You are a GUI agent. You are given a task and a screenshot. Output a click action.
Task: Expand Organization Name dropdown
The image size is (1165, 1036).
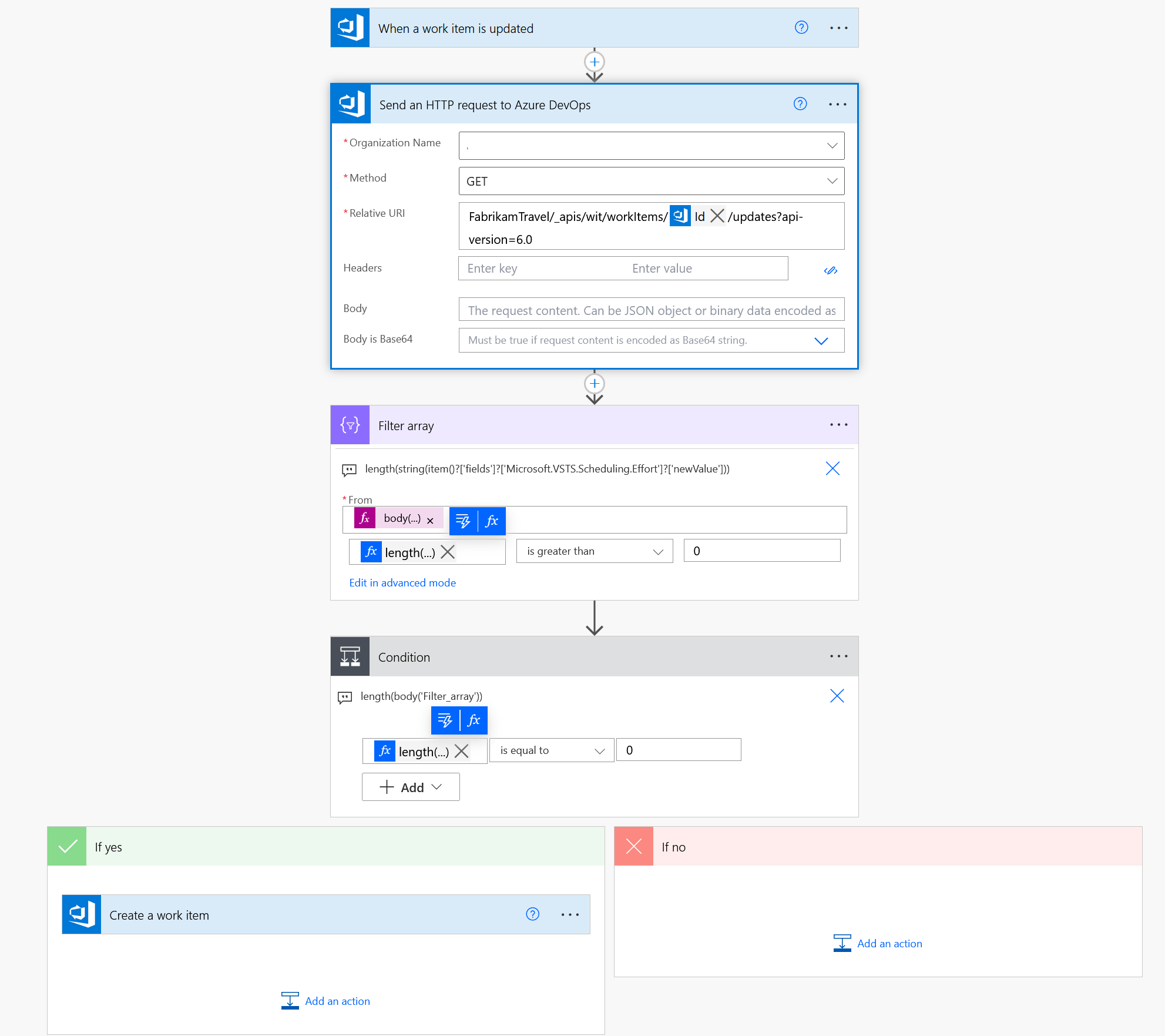tap(832, 146)
